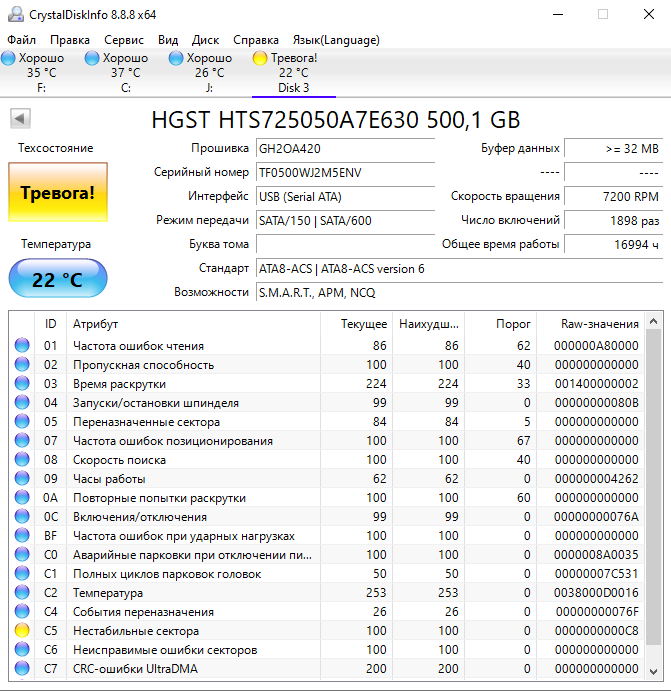Image resolution: width=671 pixels, height=691 pixels.
Task: Open the Сервис menu
Action: click(124, 40)
